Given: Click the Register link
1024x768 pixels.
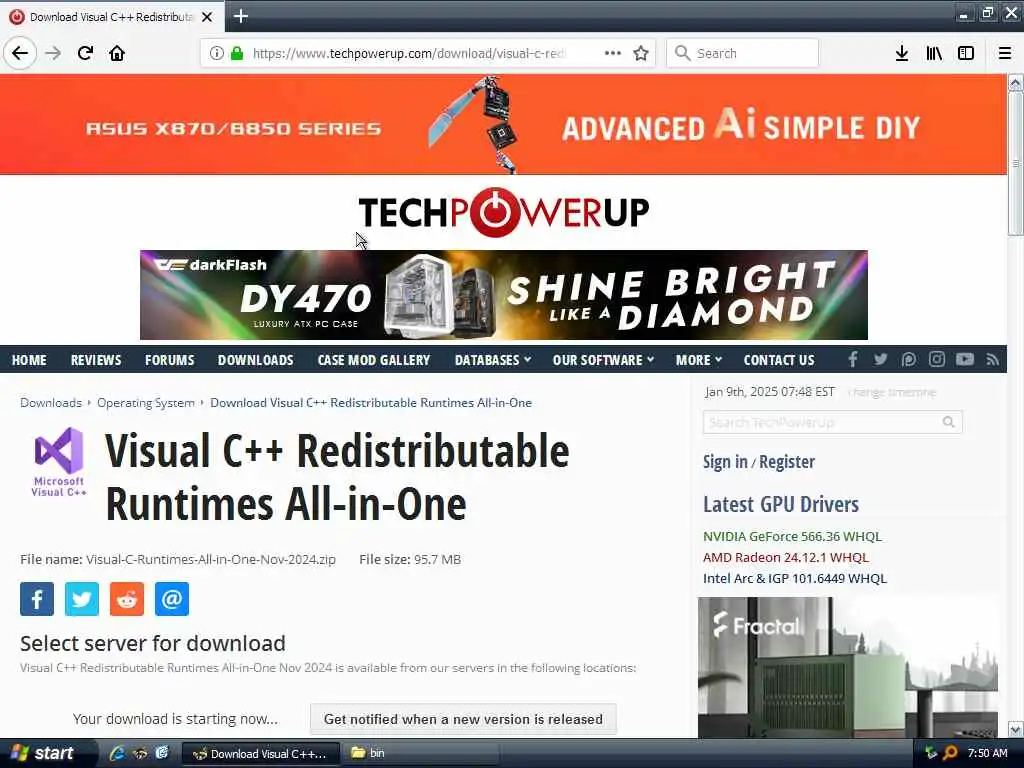Looking at the screenshot, I should point(787,462).
